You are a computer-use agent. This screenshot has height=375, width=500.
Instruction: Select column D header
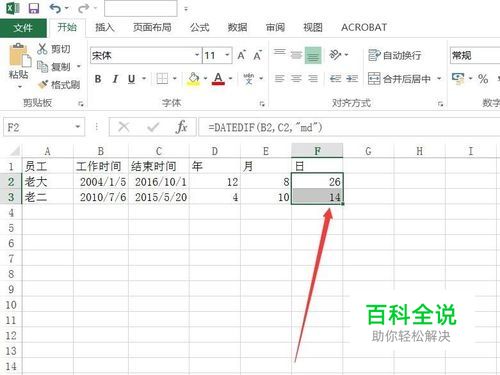[215, 151]
